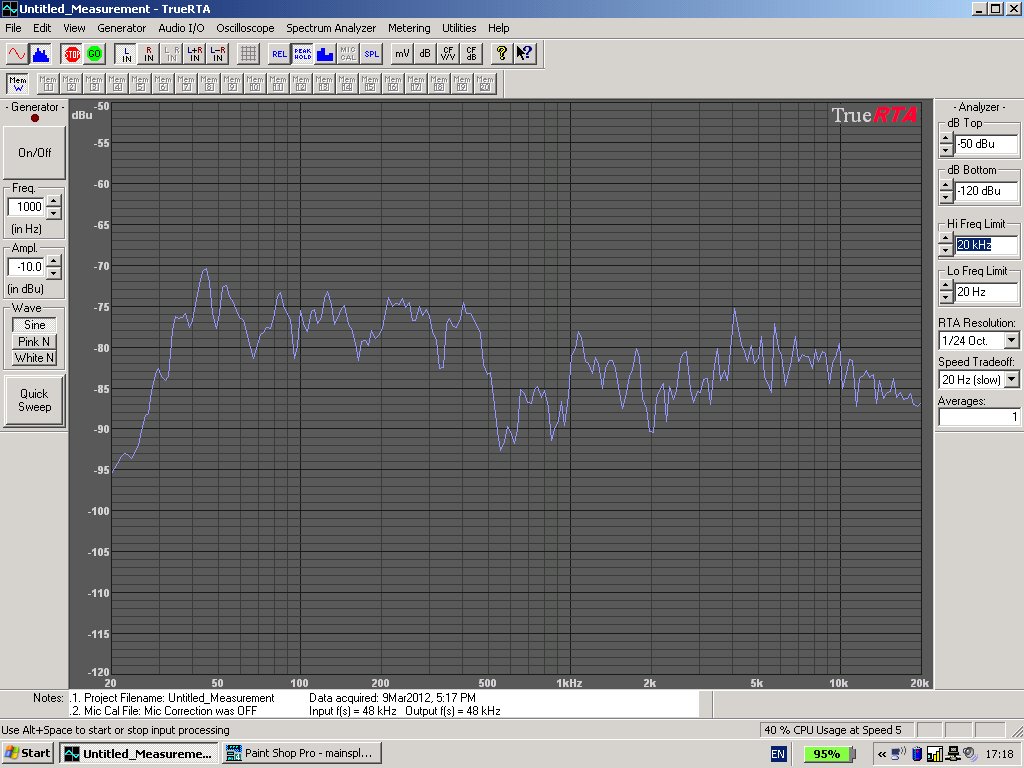
Task: Click the EN language indicator in tray
Action: point(778,754)
